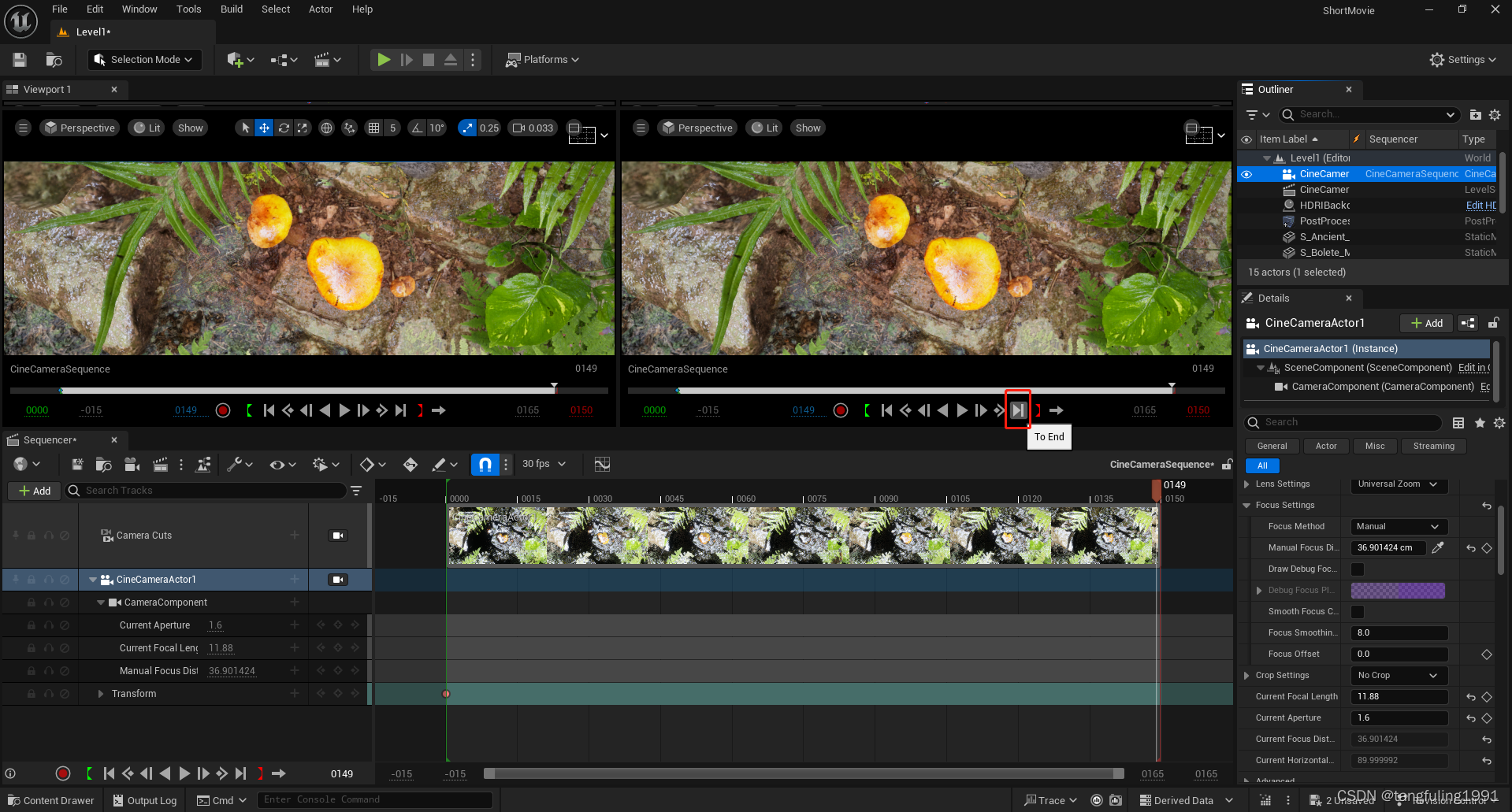This screenshot has width=1512, height=812.
Task: Save the current level with the disk icon
Action: [20, 60]
